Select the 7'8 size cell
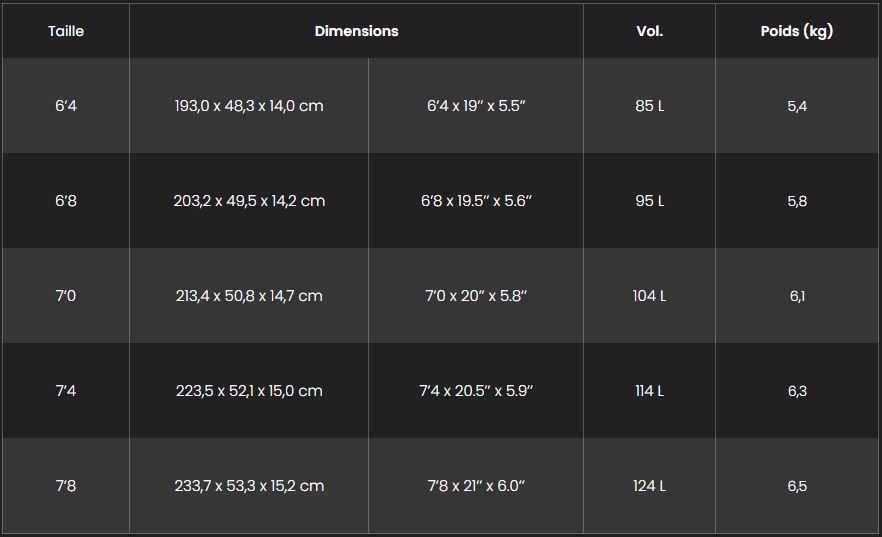Image resolution: width=882 pixels, height=537 pixels. [66, 486]
